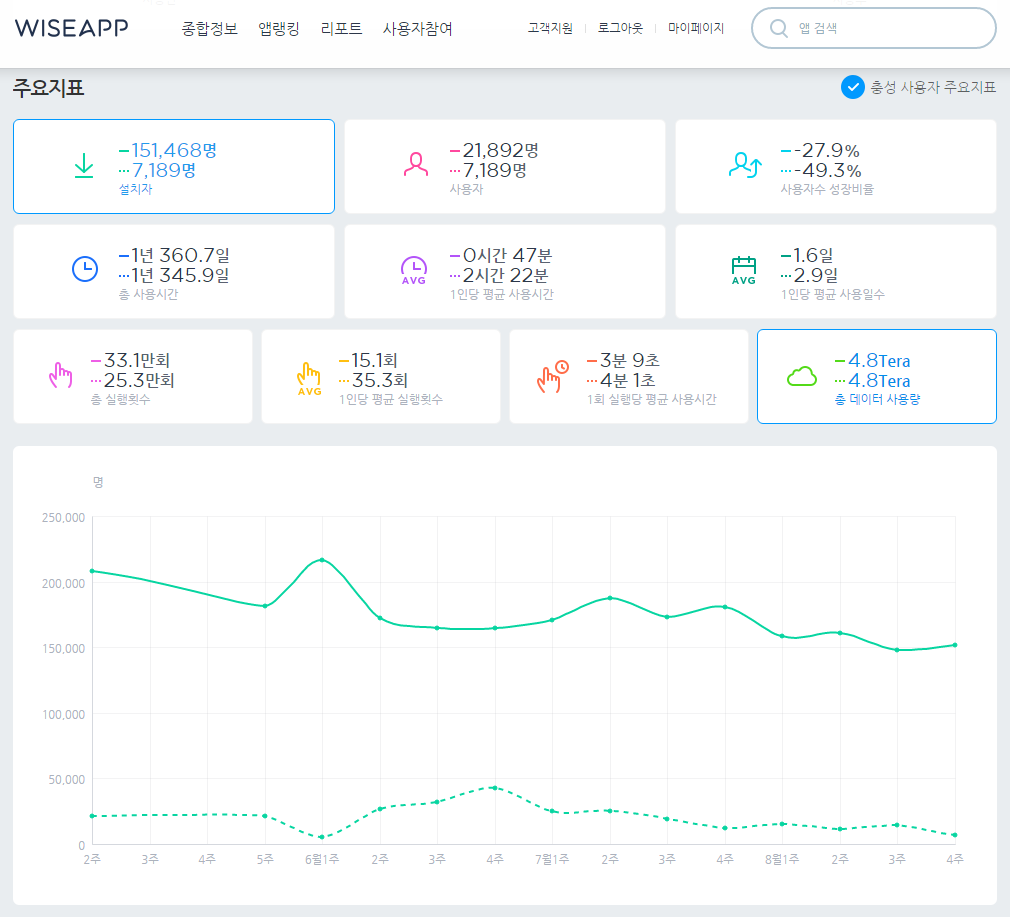Screen dimensions: 1010x917
Task: Click the magnifier icon in the search box
Action: (x=779, y=28)
